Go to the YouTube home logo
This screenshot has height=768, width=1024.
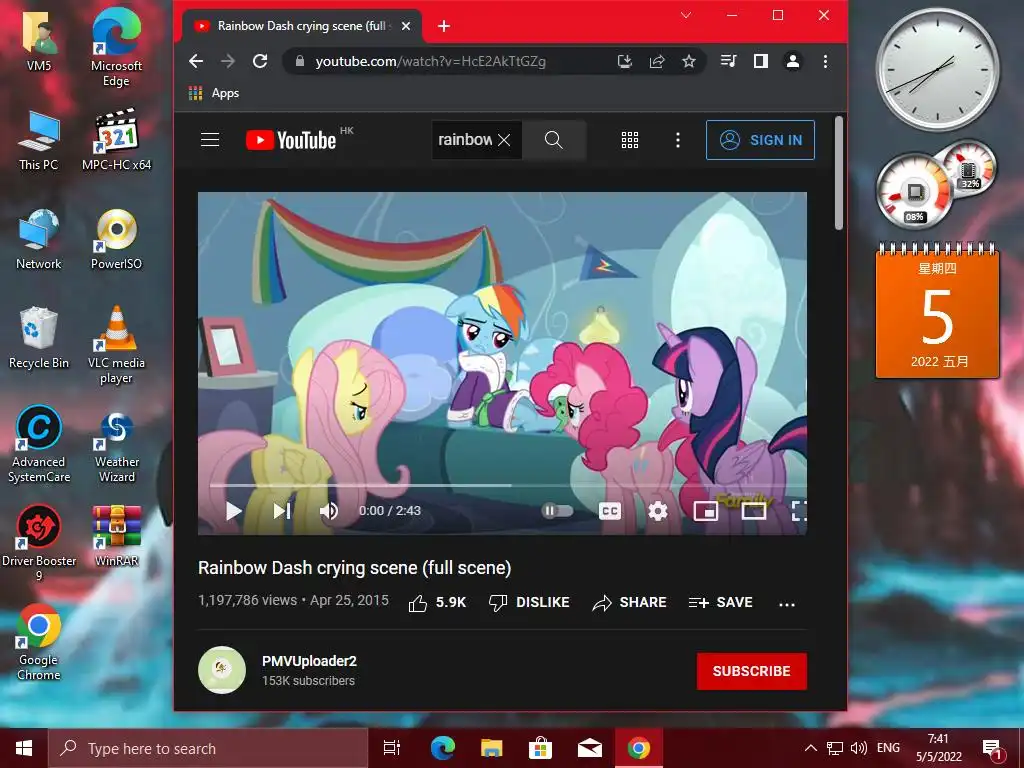tap(291, 140)
